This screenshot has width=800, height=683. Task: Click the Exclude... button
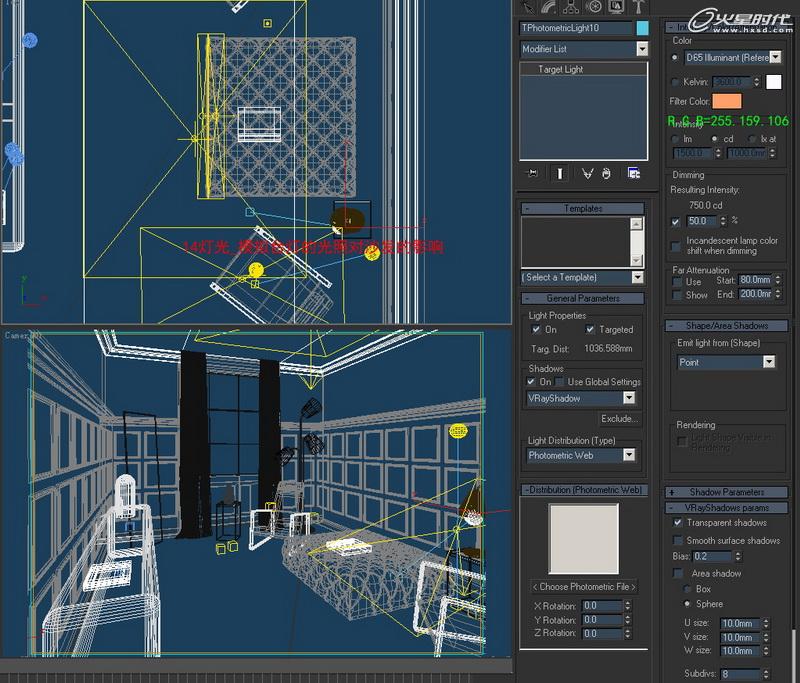(x=619, y=418)
